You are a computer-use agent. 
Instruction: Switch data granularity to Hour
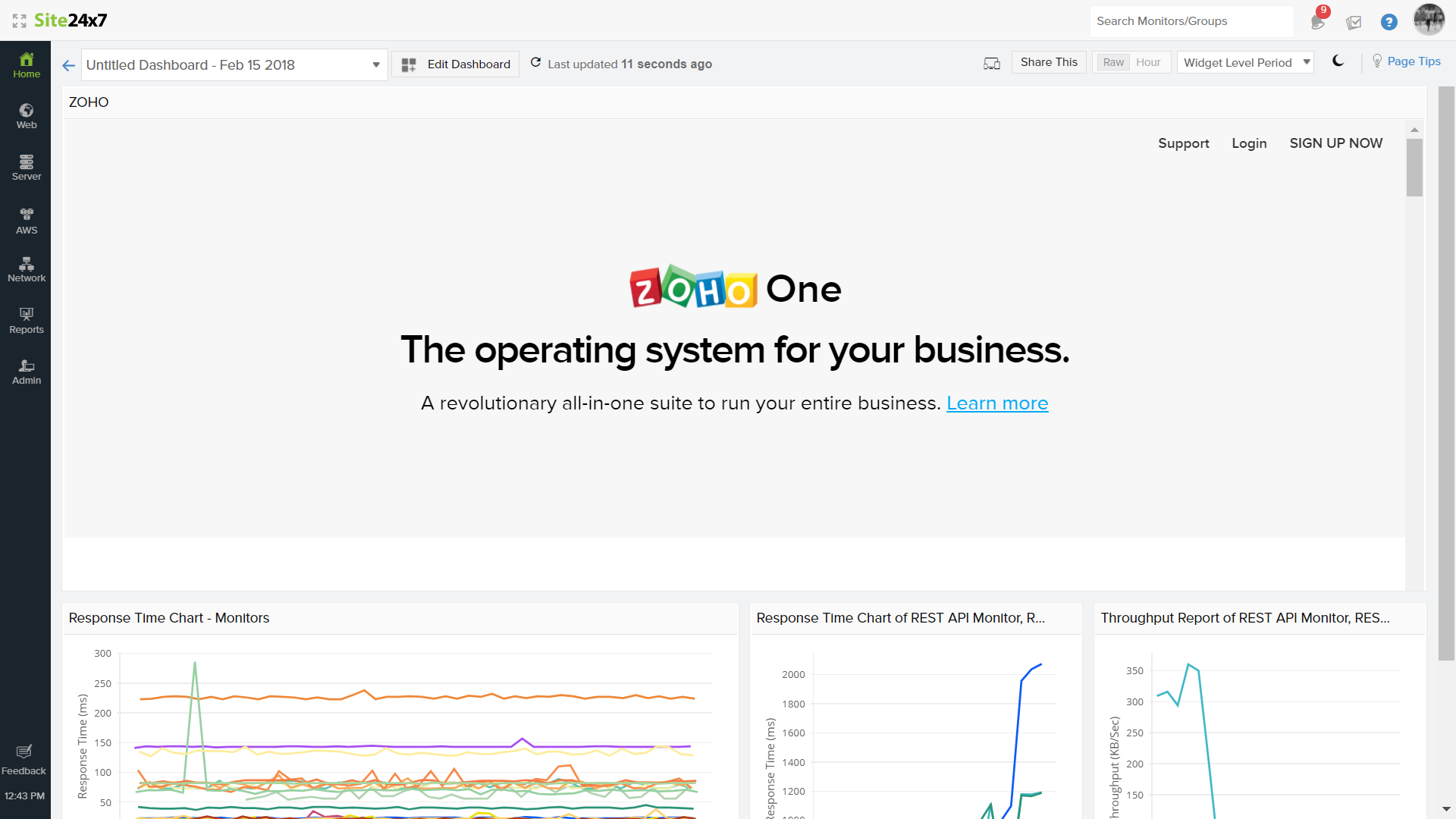pyautogui.click(x=1148, y=62)
